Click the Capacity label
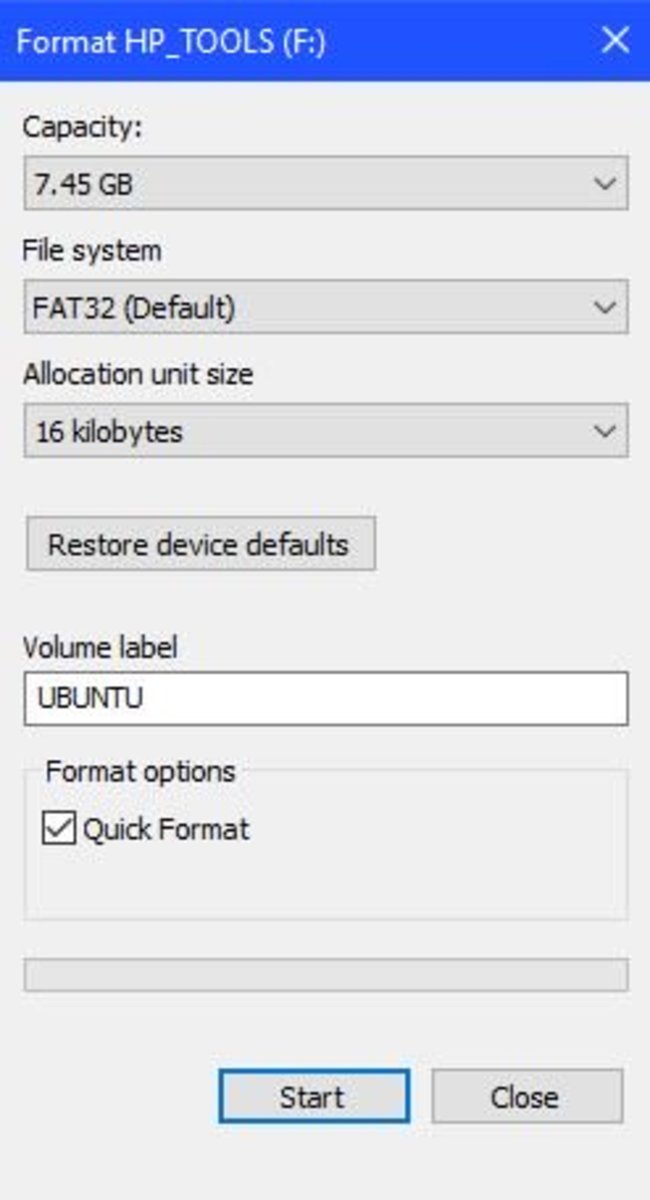The image size is (650, 1200). click(x=83, y=128)
